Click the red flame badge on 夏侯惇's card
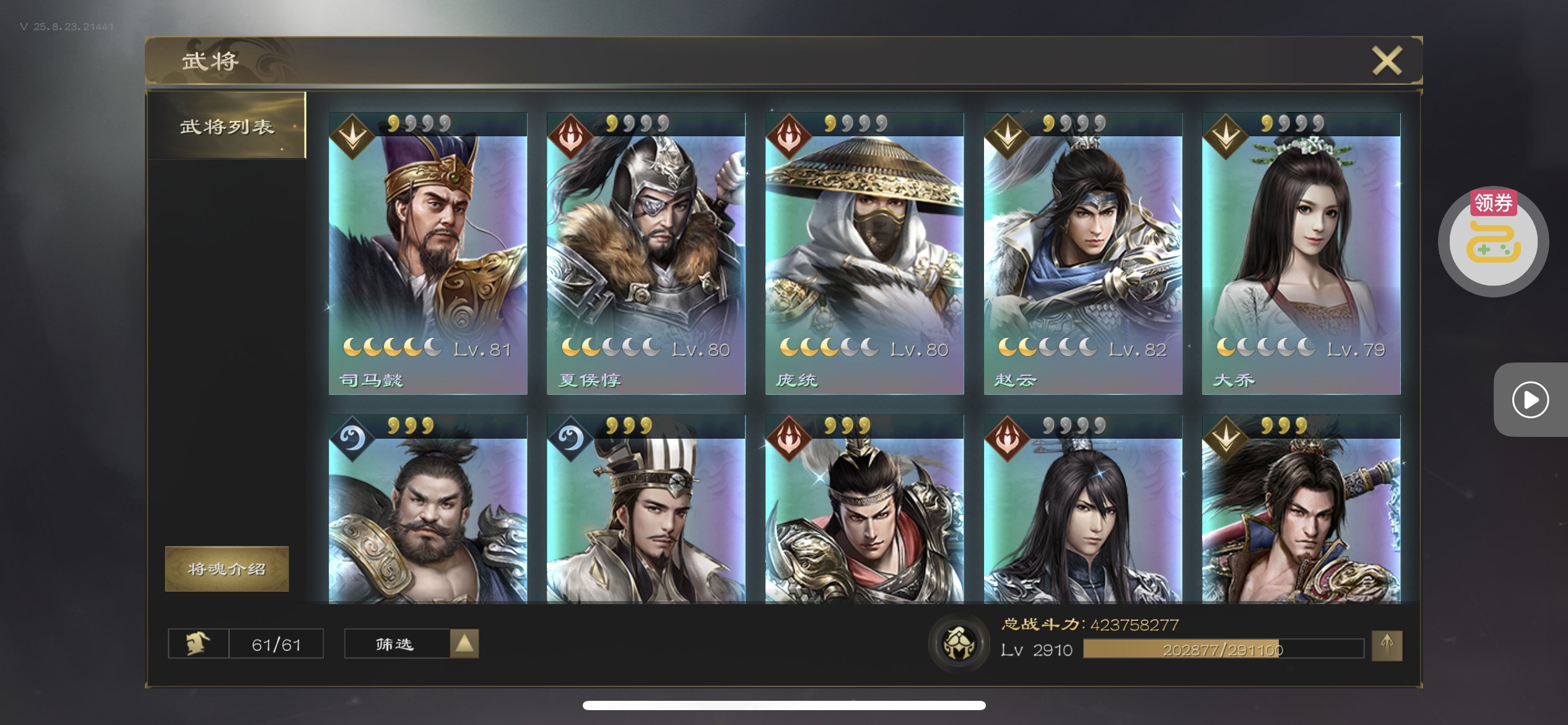Viewport: 1568px width, 725px height. point(570,136)
